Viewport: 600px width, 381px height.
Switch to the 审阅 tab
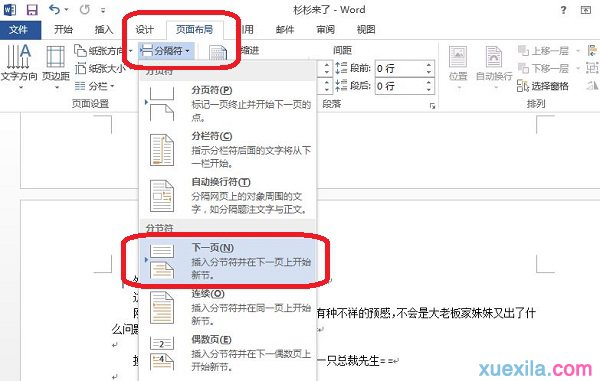tap(326, 29)
